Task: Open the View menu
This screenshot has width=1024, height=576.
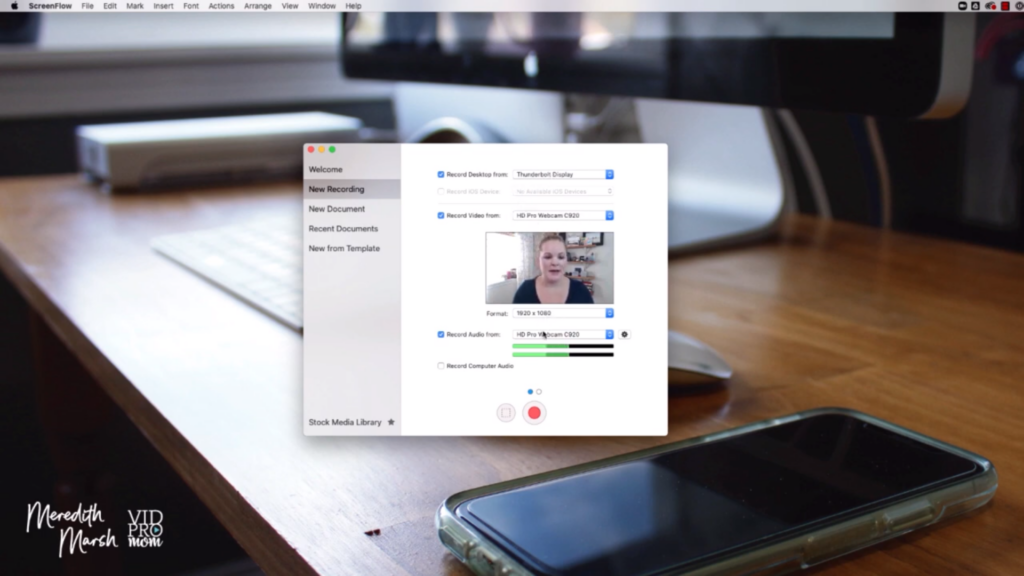Action: tap(290, 6)
